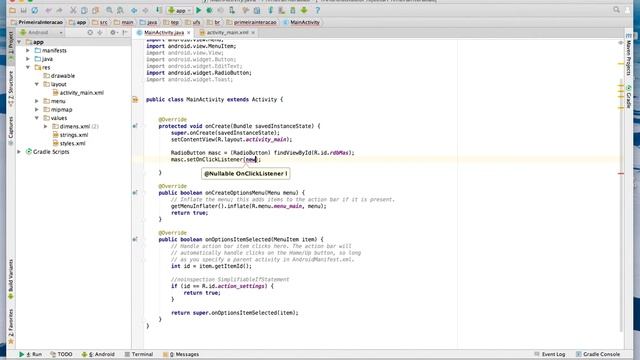Click the Cut scissors icon
The image size is (640, 360).
73,10
